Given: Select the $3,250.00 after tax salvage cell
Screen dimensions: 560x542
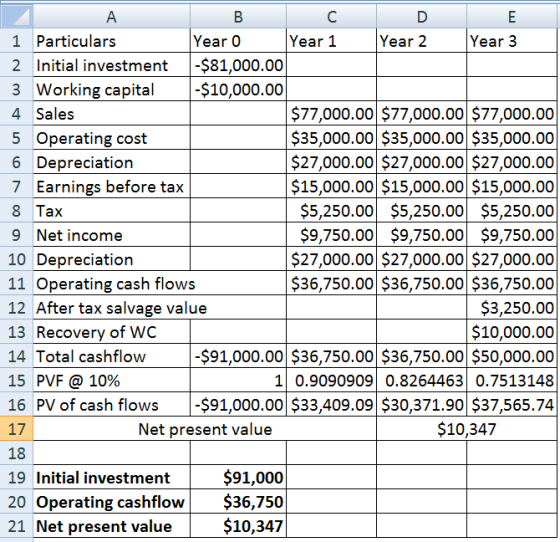Looking at the screenshot, I should tap(512, 307).
